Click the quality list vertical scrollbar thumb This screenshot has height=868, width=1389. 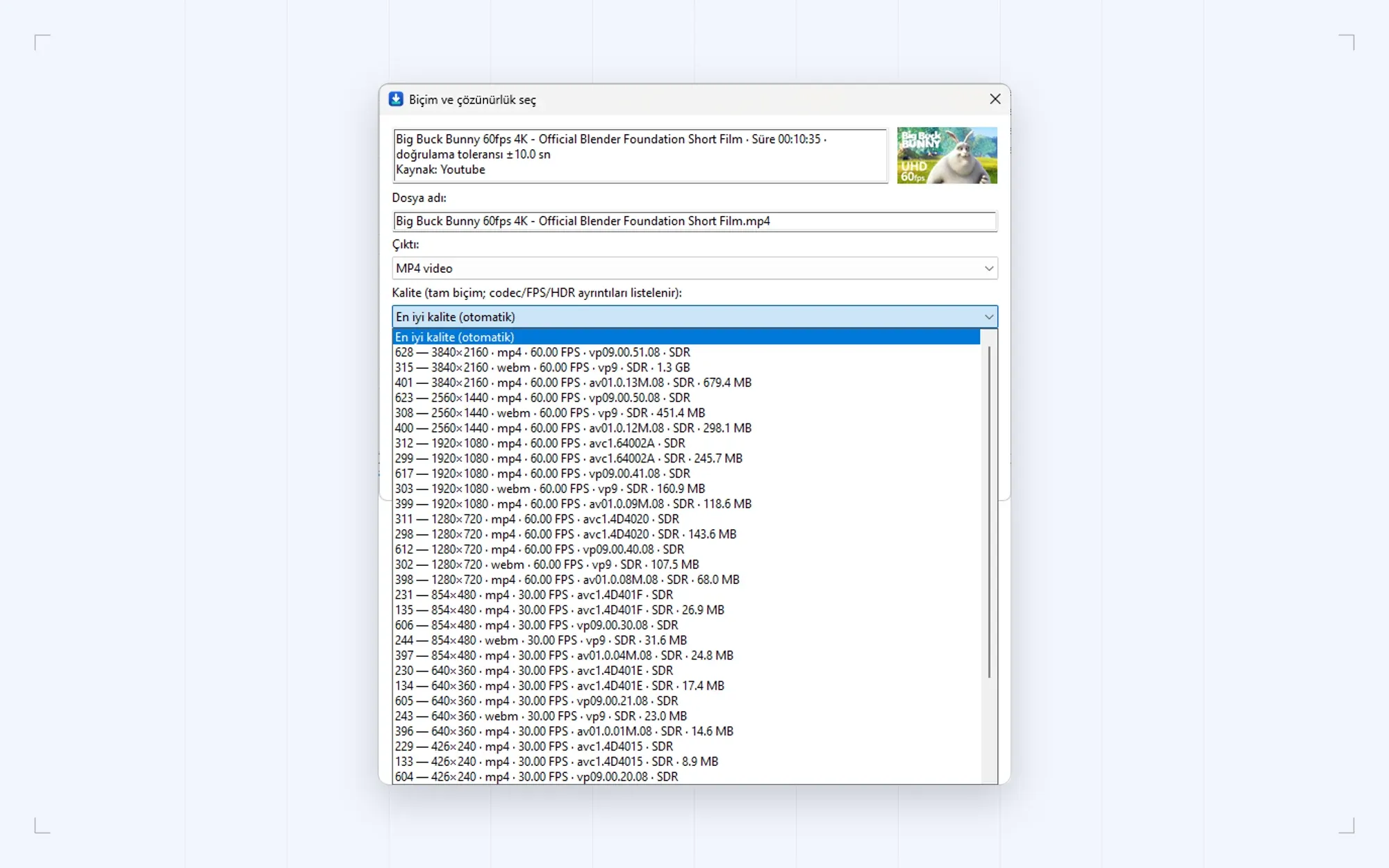coord(989,512)
